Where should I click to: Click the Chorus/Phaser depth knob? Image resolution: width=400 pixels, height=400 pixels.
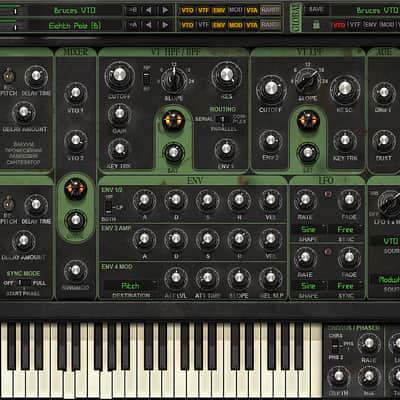(x=339, y=376)
